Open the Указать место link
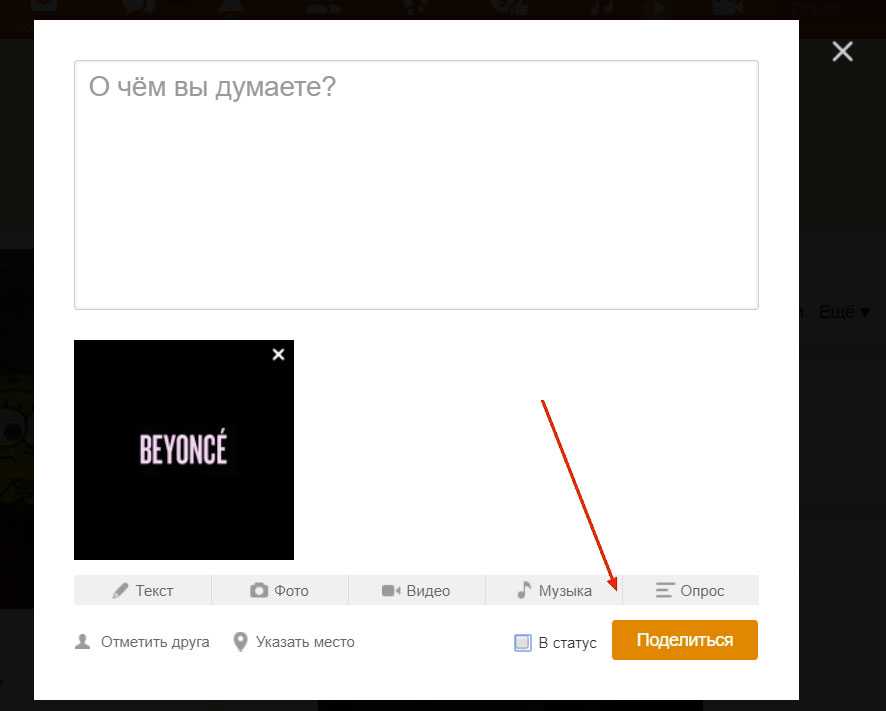Screen dimensions: 886x711 tap(305, 642)
